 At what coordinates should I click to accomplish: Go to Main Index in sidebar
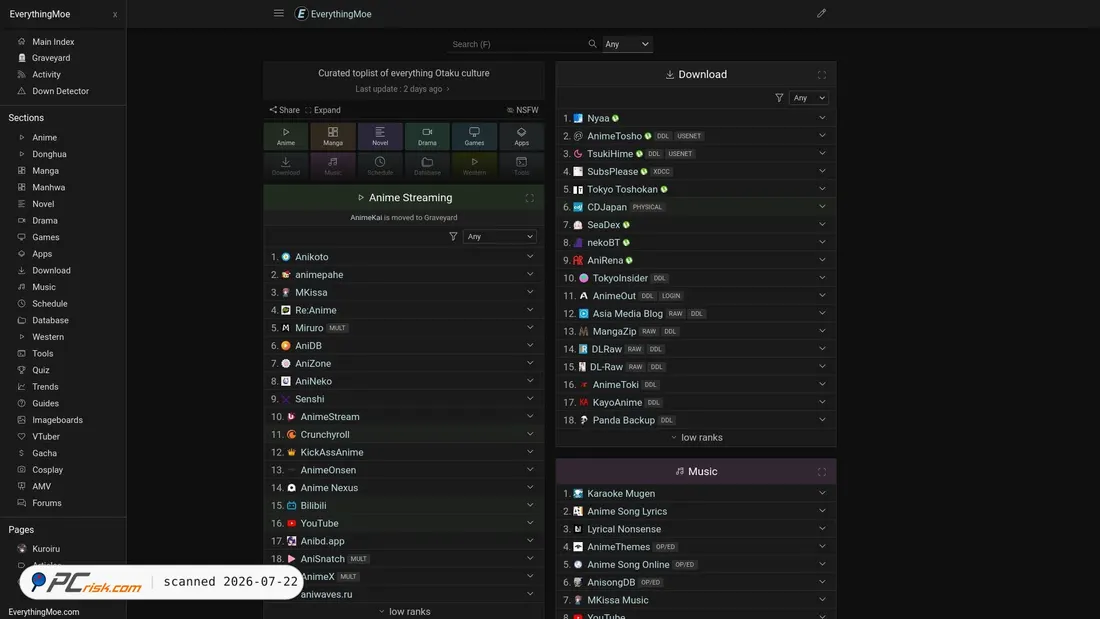pyautogui.click(x=53, y=41)
